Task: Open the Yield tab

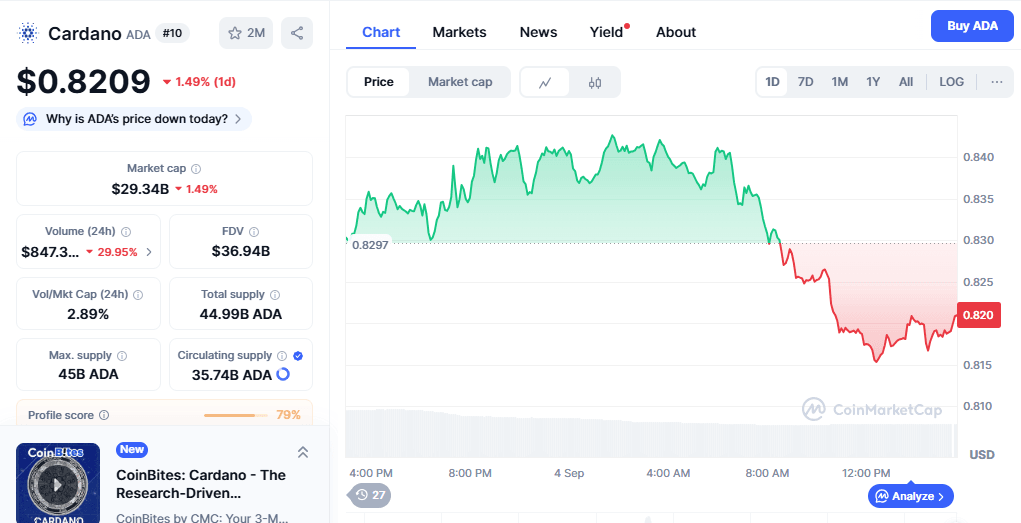Action: pos(607,33)
